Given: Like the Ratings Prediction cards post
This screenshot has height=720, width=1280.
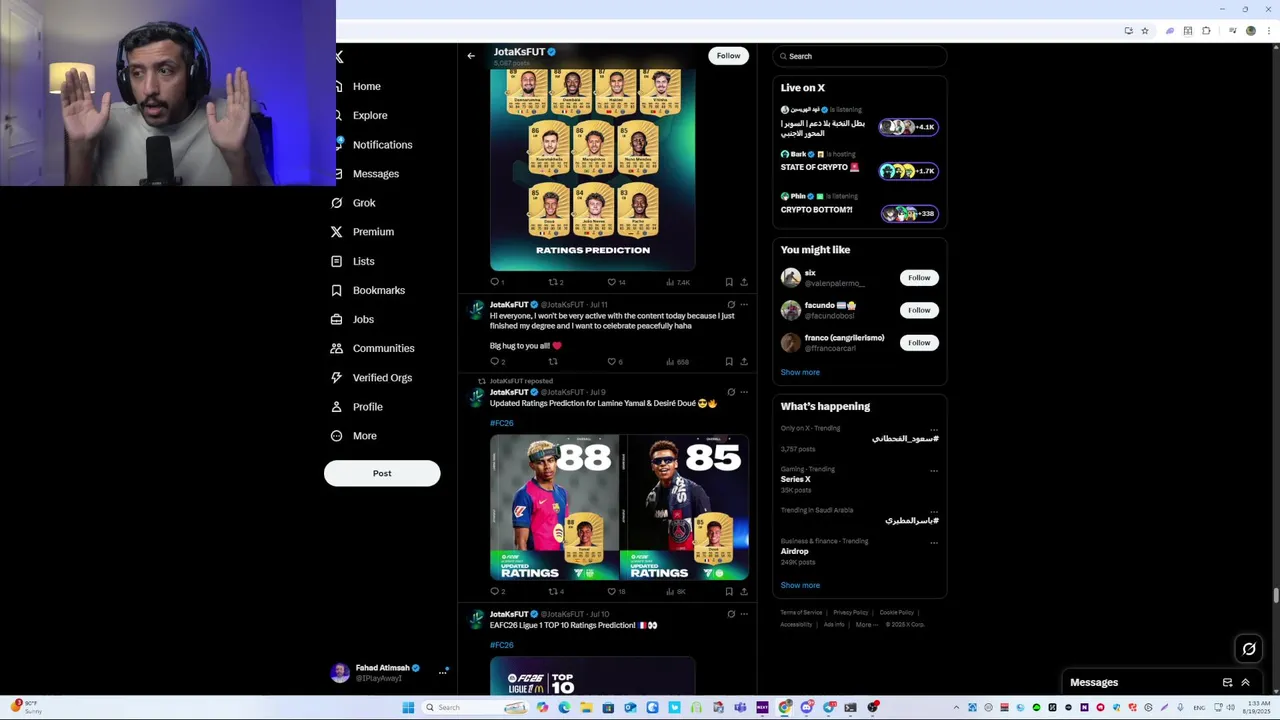Looking at the screenshot, I should pos(612,282).
